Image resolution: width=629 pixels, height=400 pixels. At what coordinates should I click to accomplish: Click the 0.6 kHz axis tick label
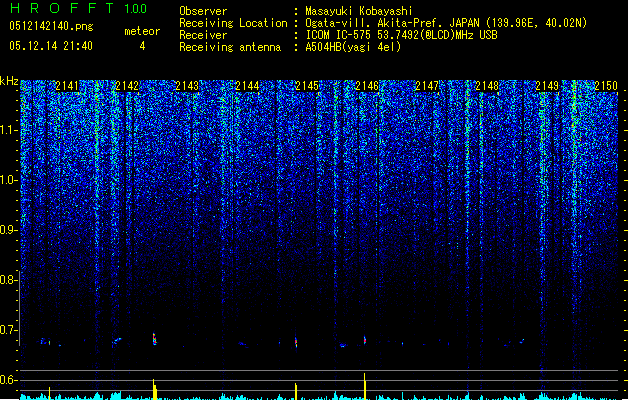(x=9, y=380)
